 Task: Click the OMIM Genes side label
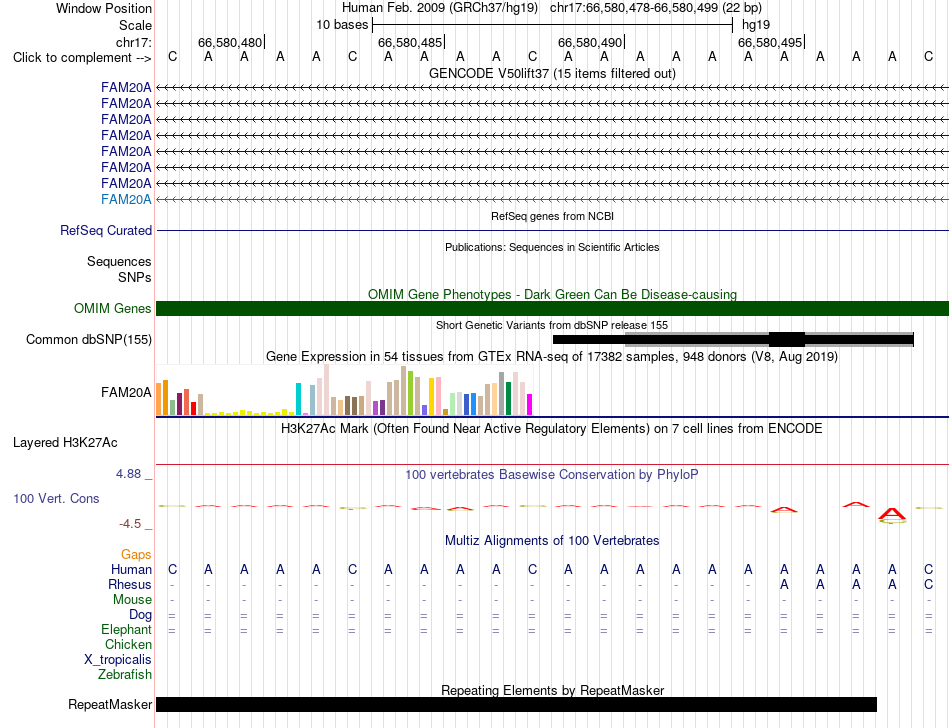[112, 308]
